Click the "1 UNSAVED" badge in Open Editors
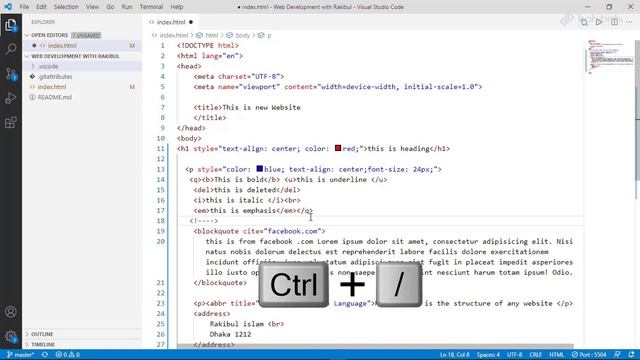Viewport: 640px width, 360px height. (86, 36)
